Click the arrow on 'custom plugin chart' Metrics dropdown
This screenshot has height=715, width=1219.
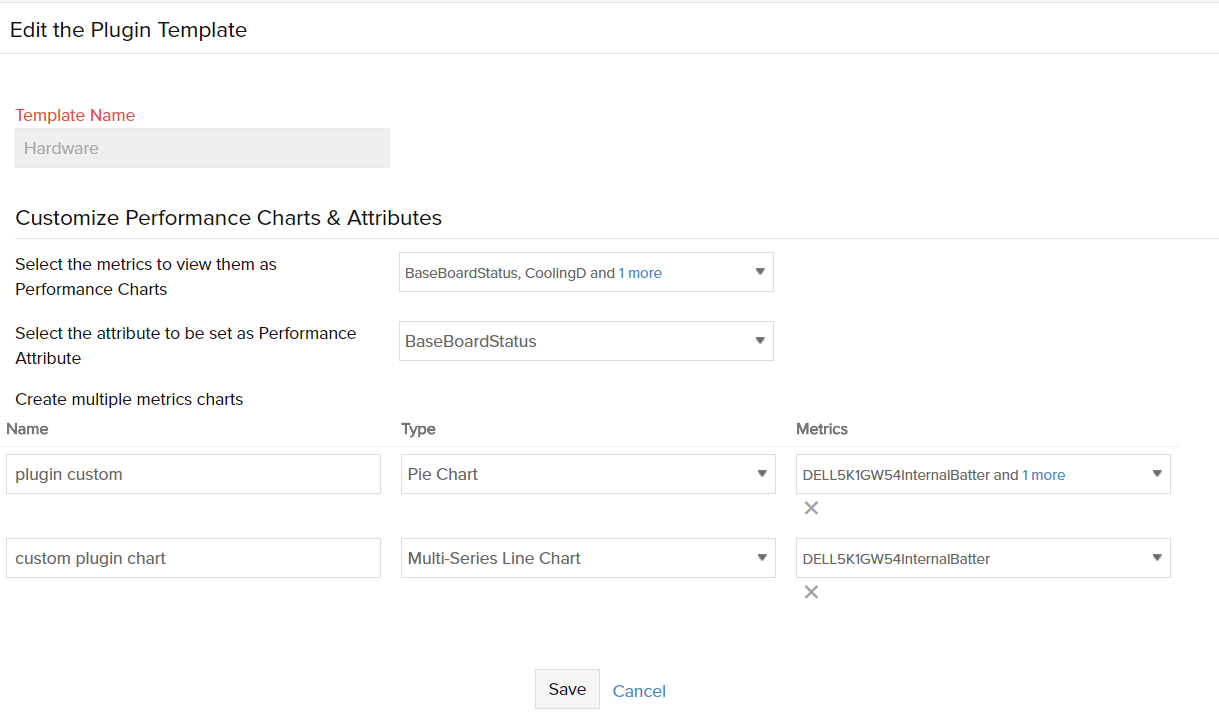point(1156,558)
